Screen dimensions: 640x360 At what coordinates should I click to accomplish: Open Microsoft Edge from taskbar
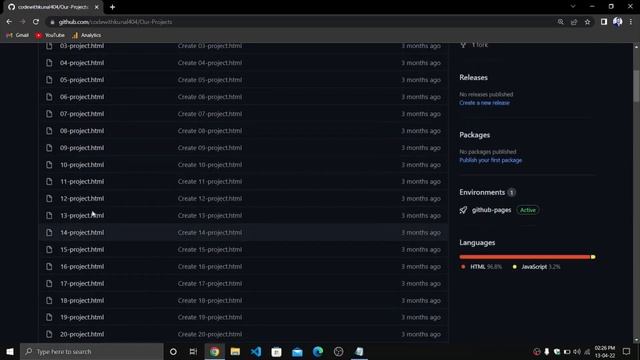(x=318, y=351)
